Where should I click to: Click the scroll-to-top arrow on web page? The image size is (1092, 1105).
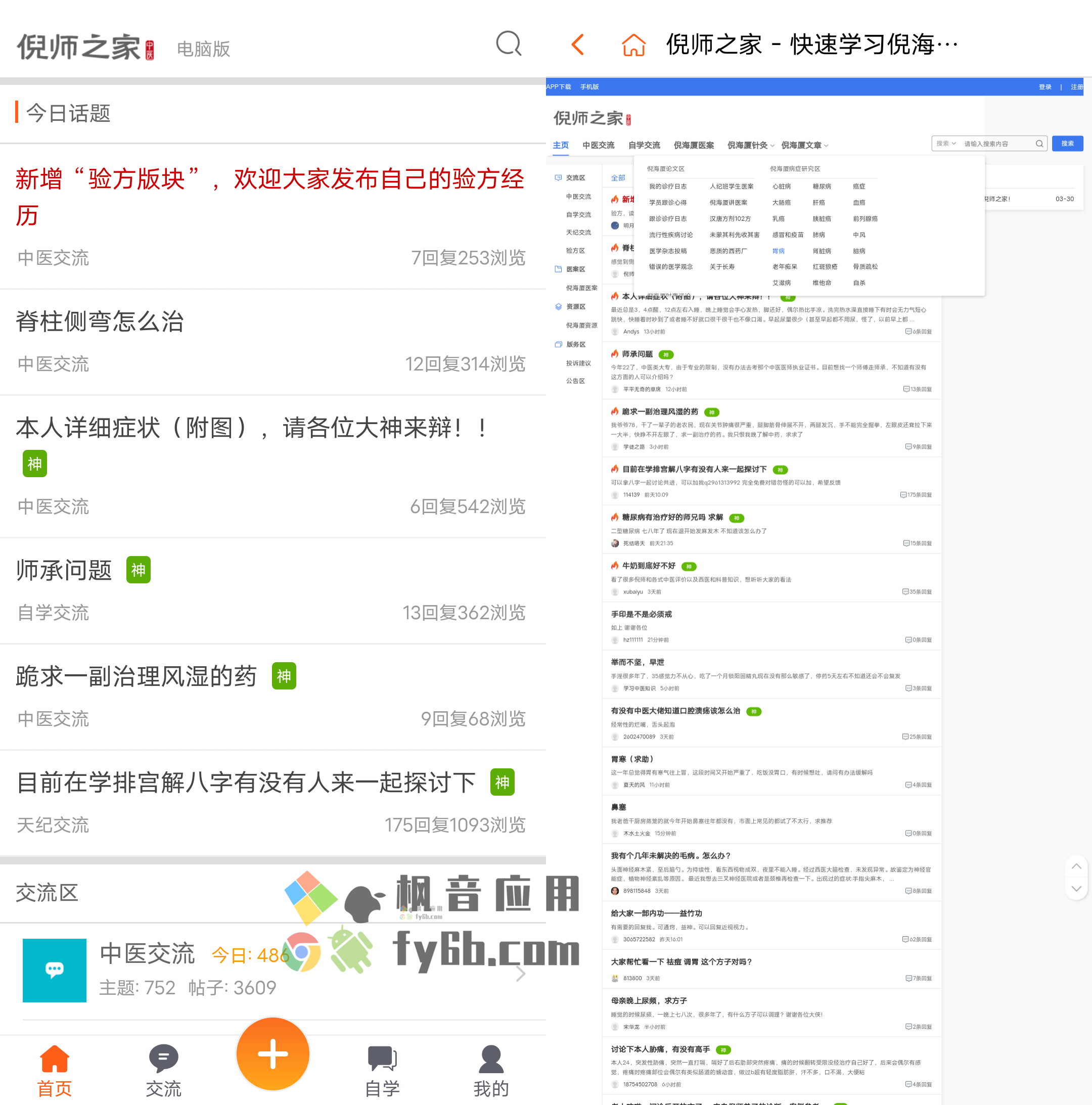click(1076, 866)
